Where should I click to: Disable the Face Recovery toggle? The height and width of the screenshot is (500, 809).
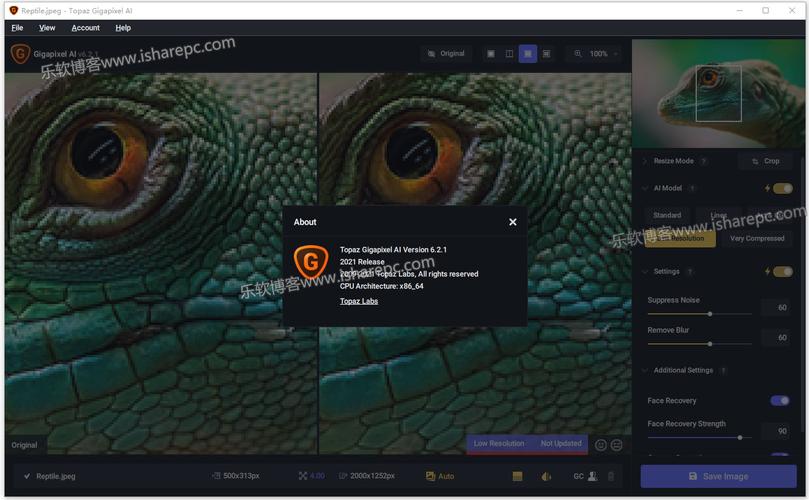[779, 400]
